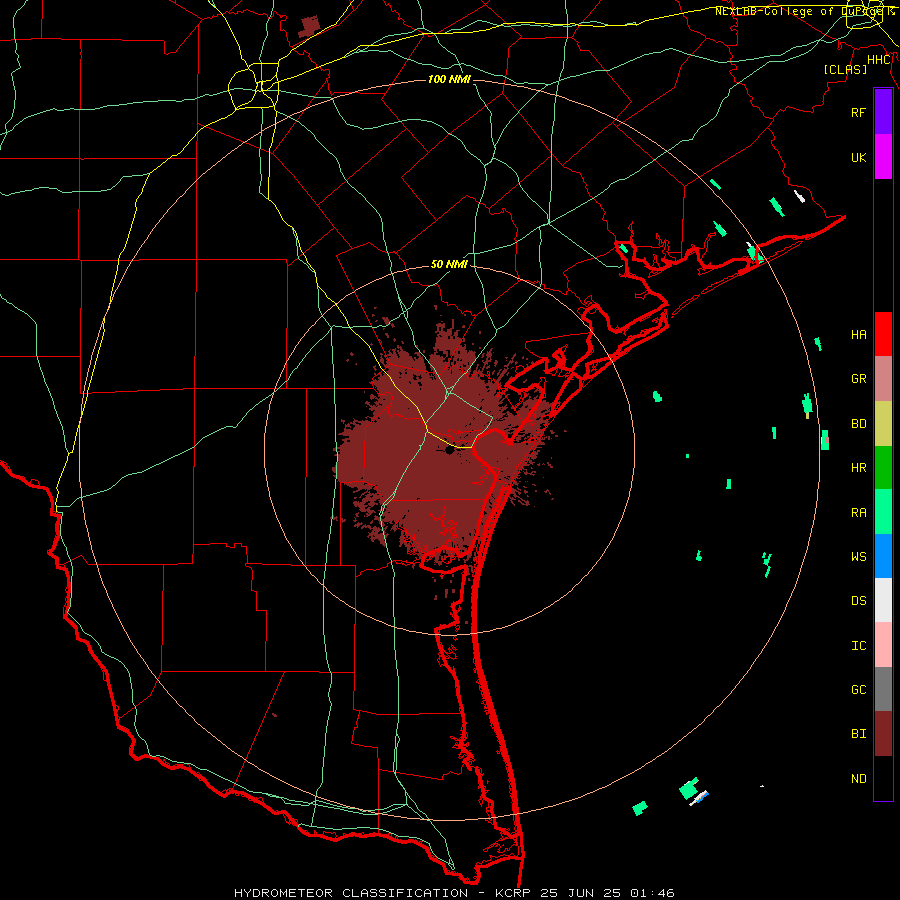
Task: Click the RA legend label
Action: (x=859, y=513)
